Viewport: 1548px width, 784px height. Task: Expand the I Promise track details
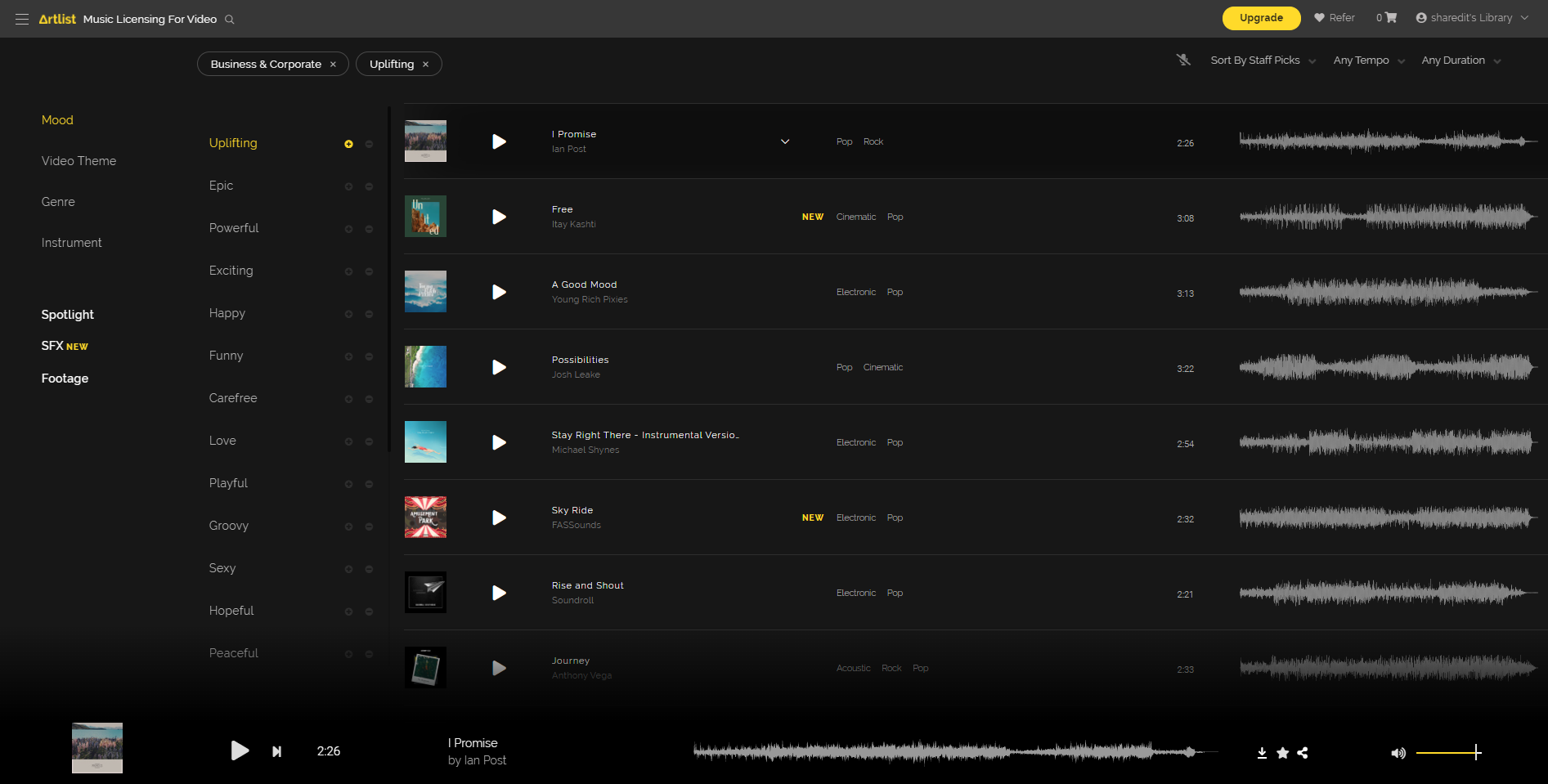[785, 141]
